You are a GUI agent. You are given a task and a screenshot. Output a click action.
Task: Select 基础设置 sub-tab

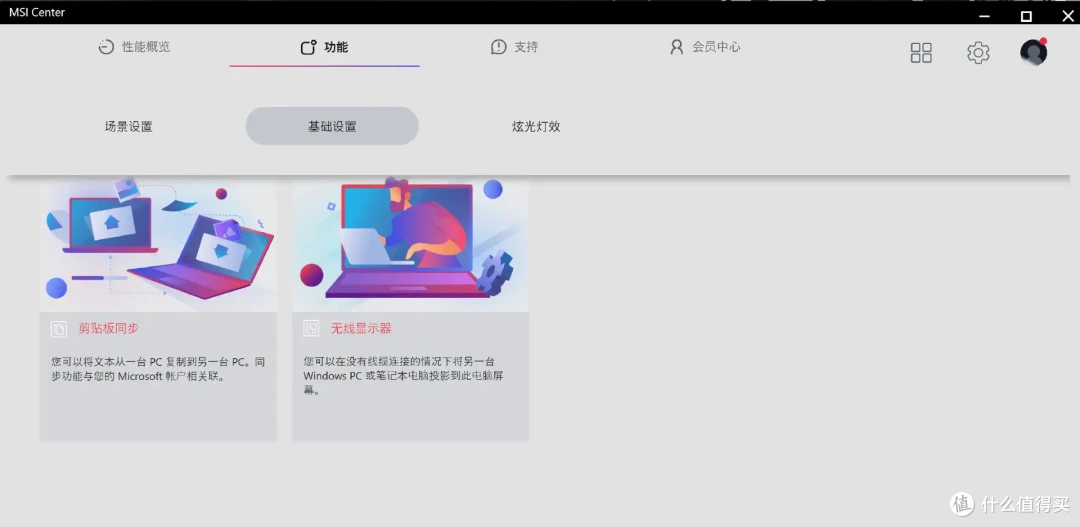coord(332,126)
